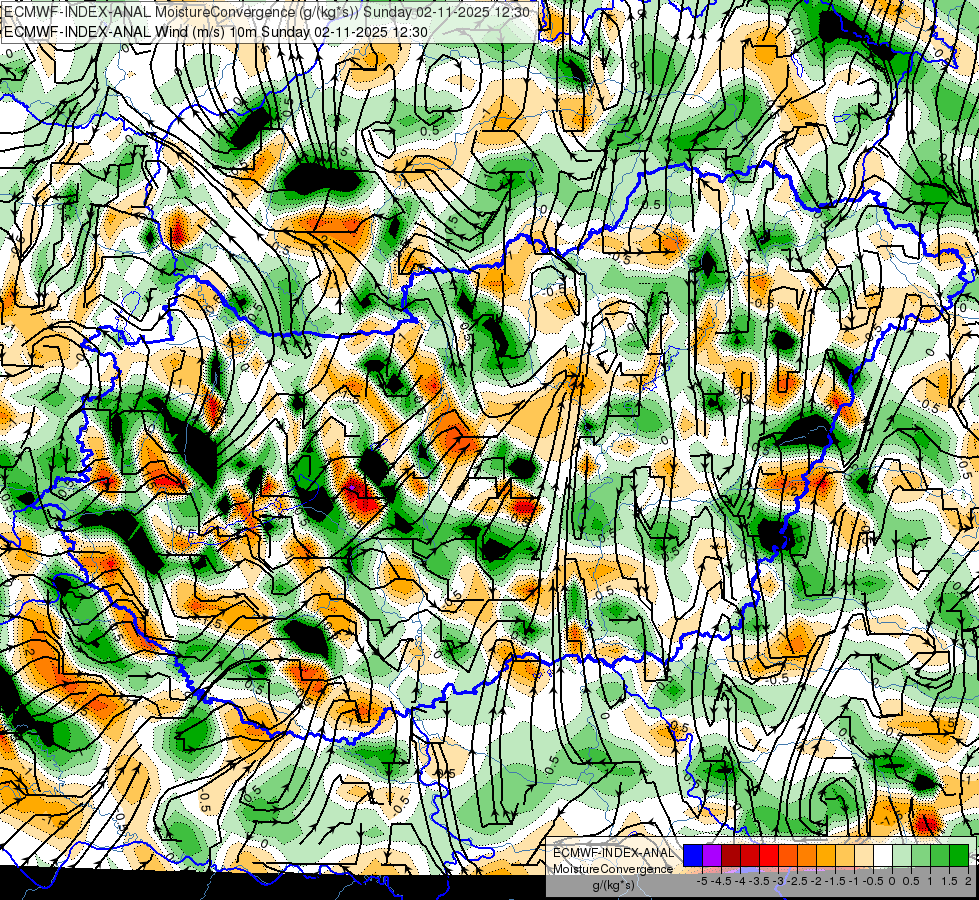Click the -1.5 tick label on the legend scale
Viewport: 979px width, 900px height.
tap(835, 881)
